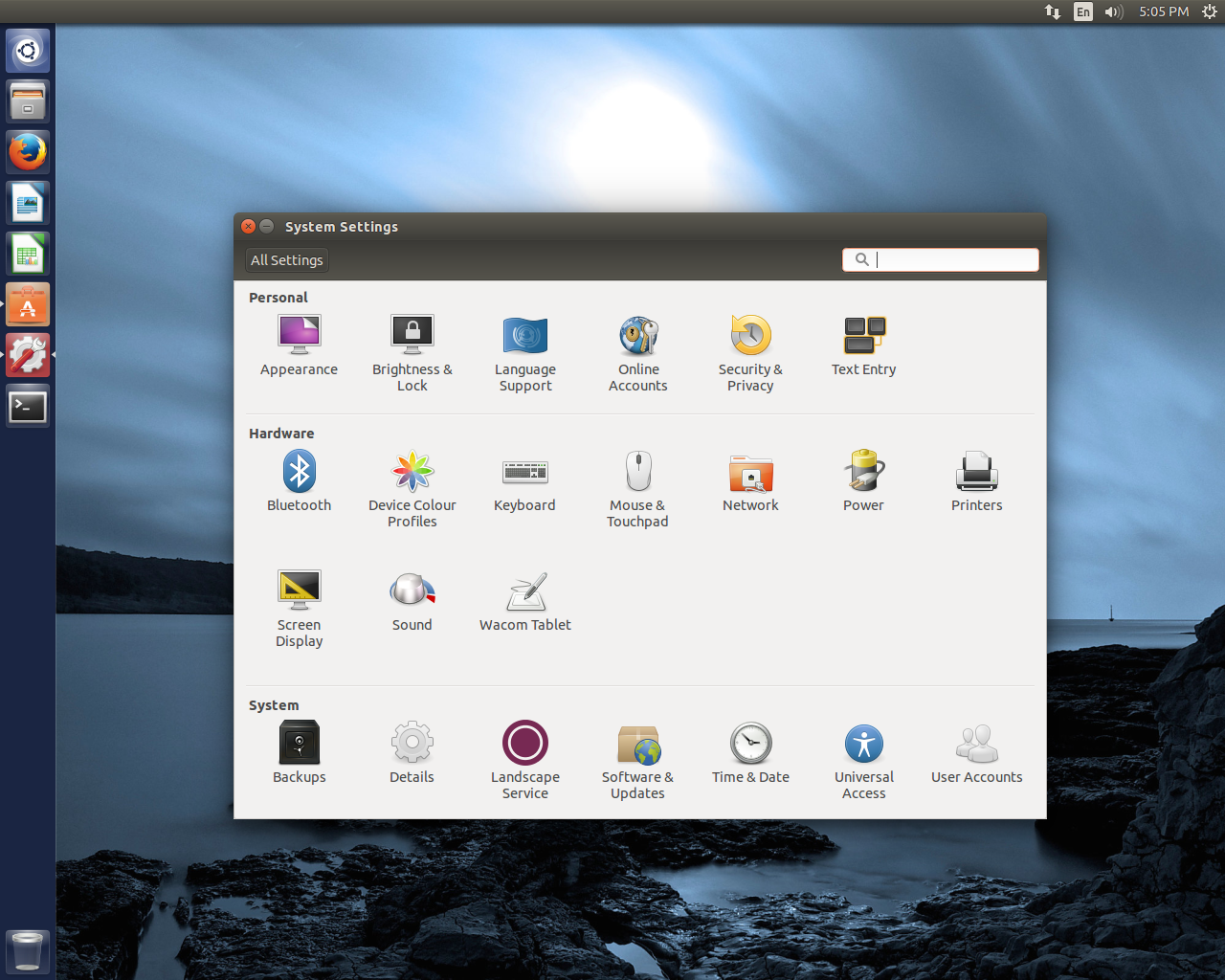Launch LibreOffice Writer from the dock

(x=28, y=203)
